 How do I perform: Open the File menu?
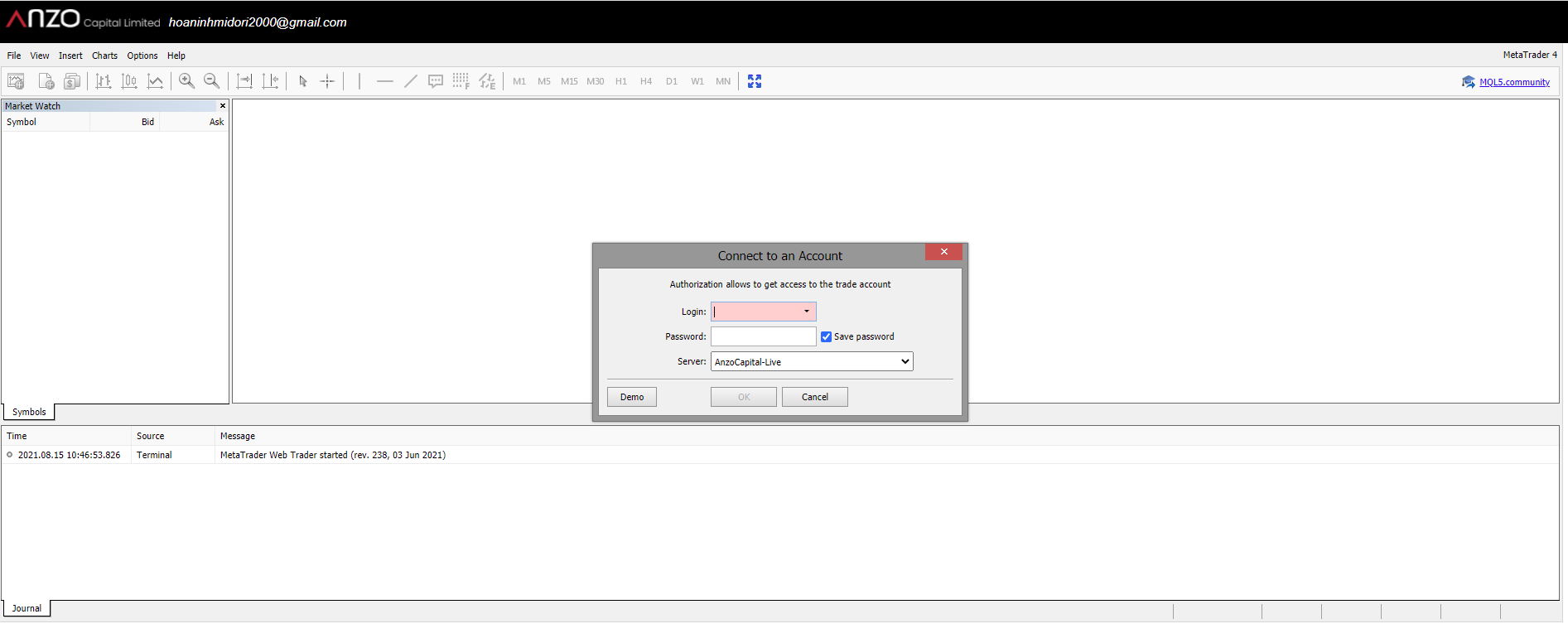(14, 56)
